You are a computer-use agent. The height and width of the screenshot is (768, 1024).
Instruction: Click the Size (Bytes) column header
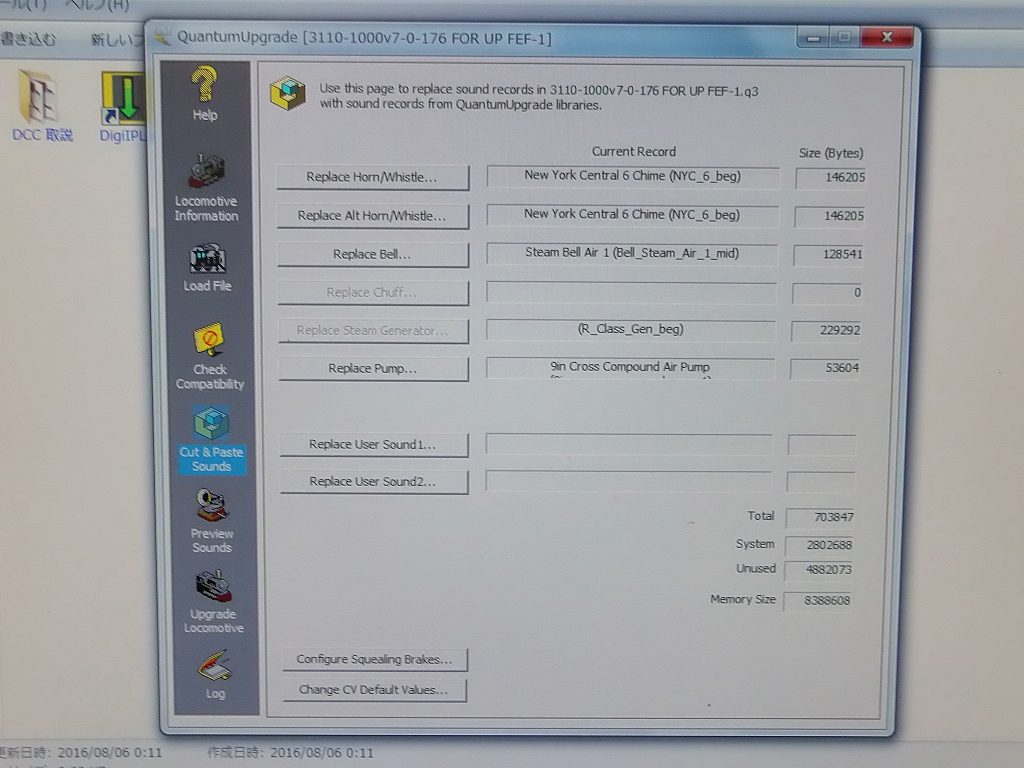(x=831, y=153)
